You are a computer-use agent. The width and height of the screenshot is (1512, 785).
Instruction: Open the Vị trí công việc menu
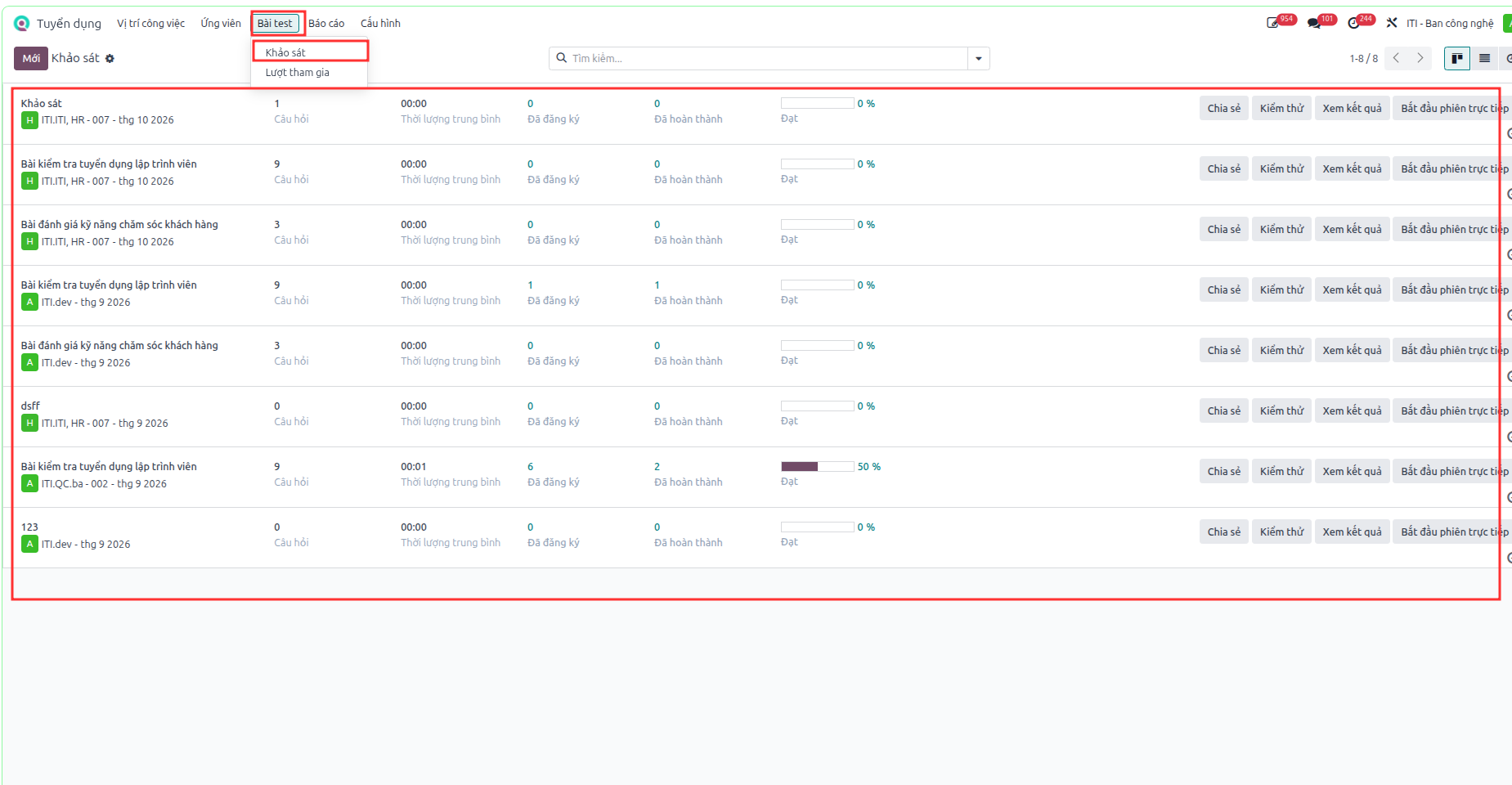150,24
